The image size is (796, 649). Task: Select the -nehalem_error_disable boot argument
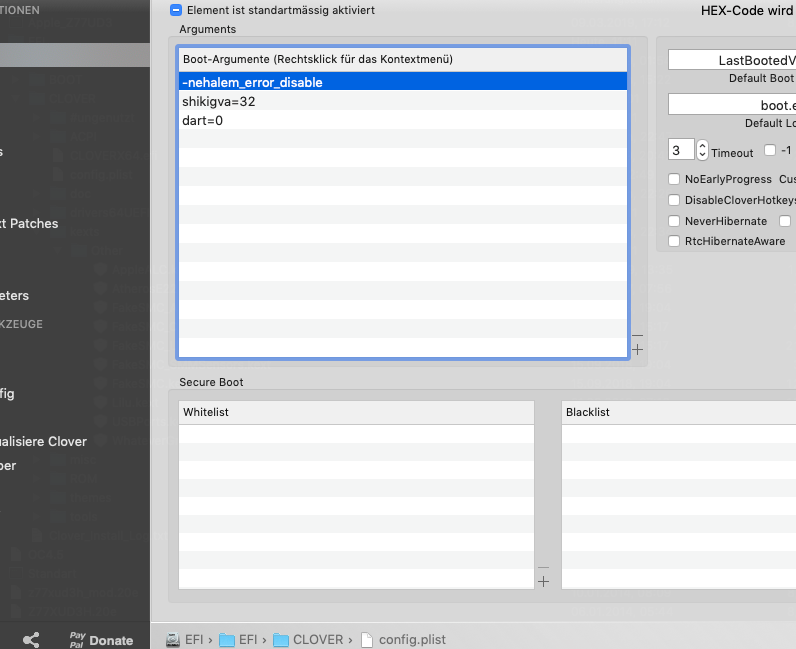tap(403, 82)
